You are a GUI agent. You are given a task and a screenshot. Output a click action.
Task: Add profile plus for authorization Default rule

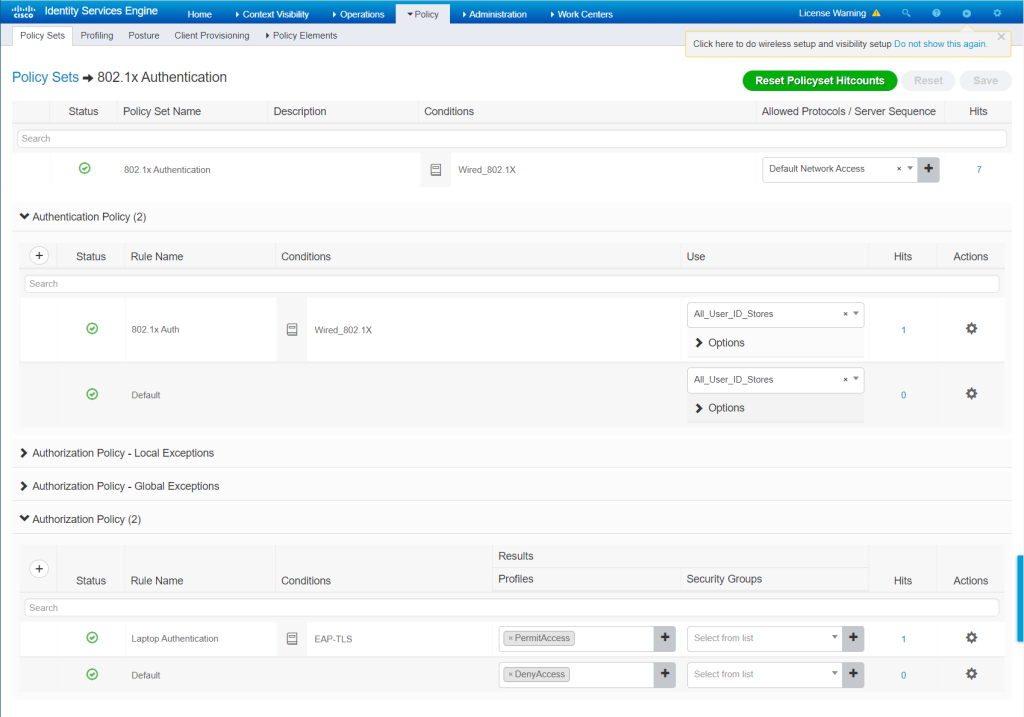tap(665, 674)
